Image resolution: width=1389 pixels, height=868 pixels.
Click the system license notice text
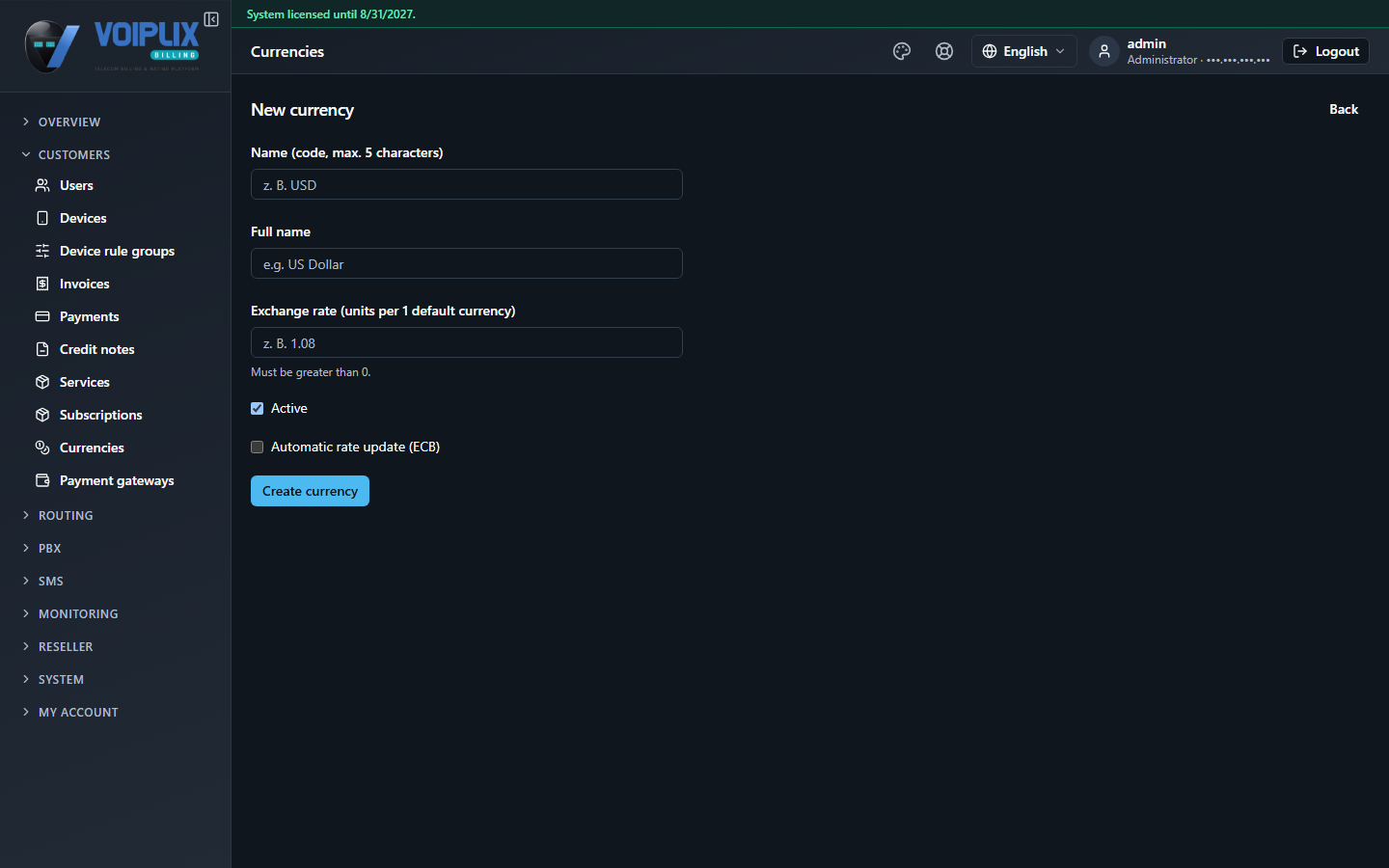pos(331,14)
